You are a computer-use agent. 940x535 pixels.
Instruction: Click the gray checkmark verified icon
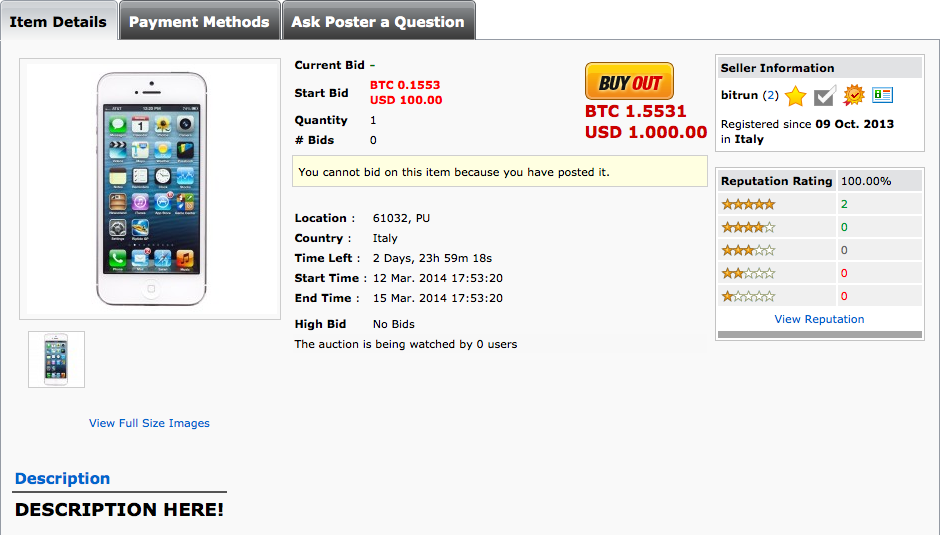pos(825,95)
